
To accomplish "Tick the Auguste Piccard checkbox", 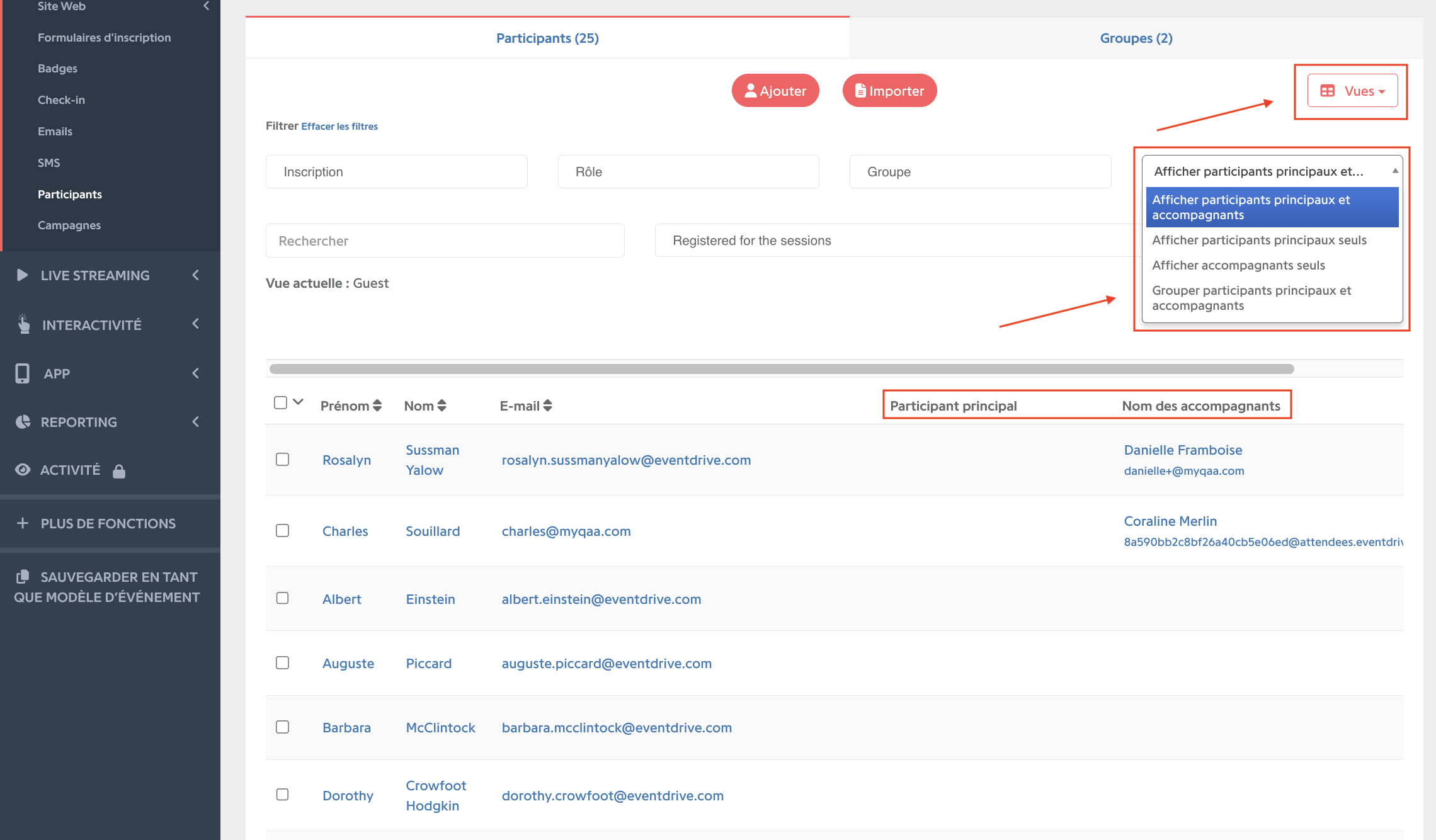I will [282, 662].
